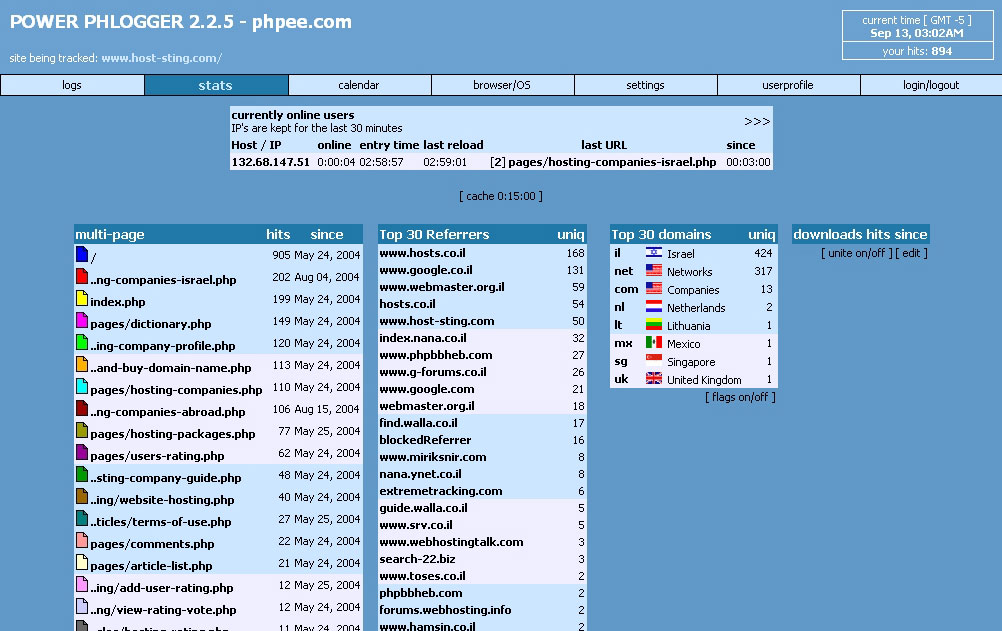1002x631 pixels.
Task: Click the yellow page icon next to index.php
Action: pos(82,299)
